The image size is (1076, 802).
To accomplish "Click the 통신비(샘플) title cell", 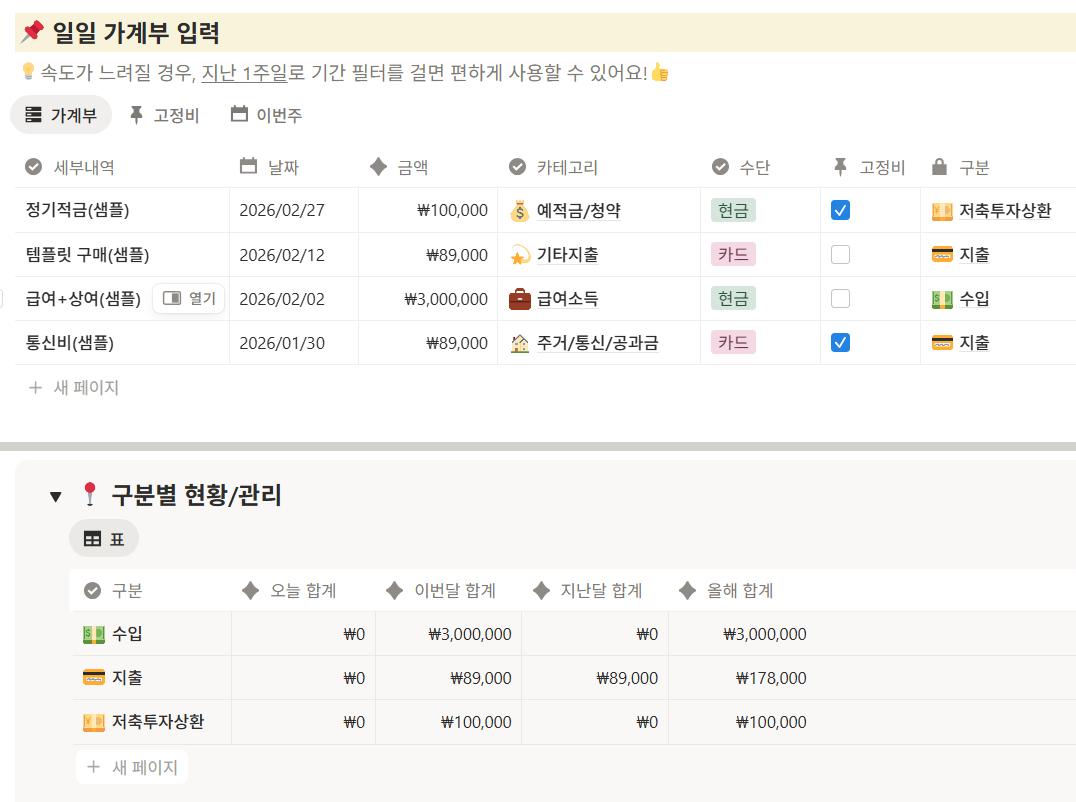I will [x=122, y=343].
